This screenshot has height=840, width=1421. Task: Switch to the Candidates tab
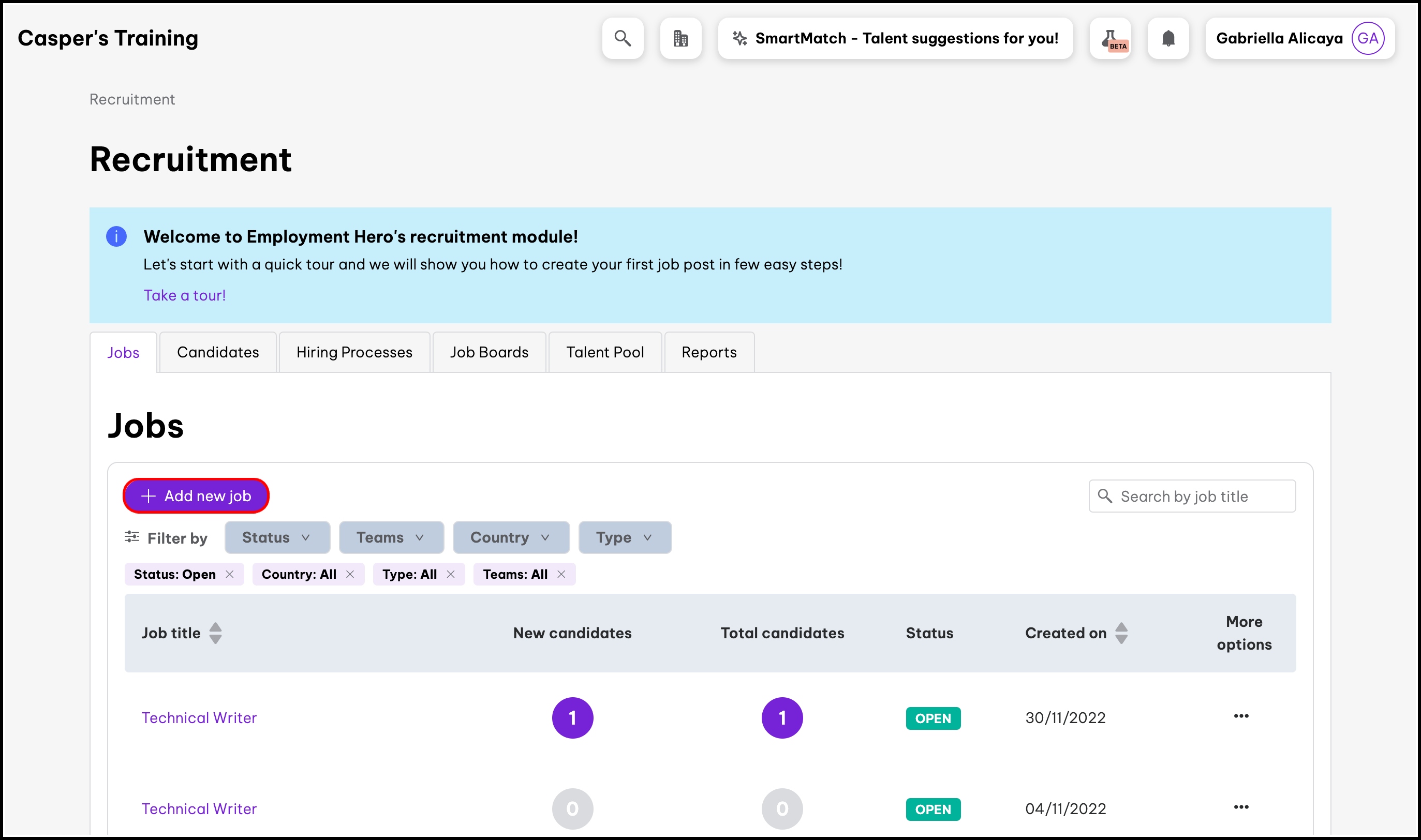(x=218, y=352)
